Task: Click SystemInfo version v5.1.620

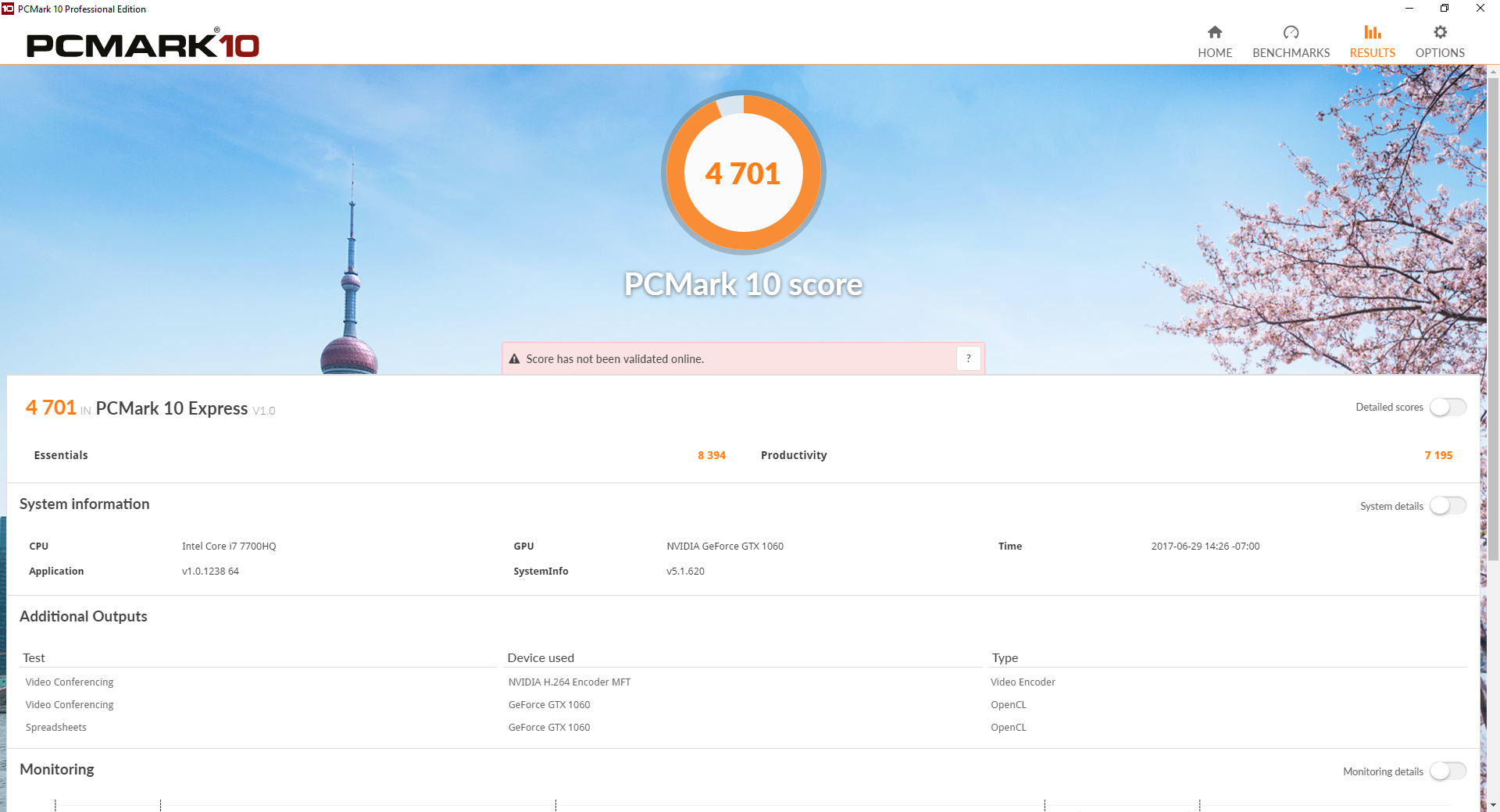Action: pyautogui.click(x=685, y=572)
